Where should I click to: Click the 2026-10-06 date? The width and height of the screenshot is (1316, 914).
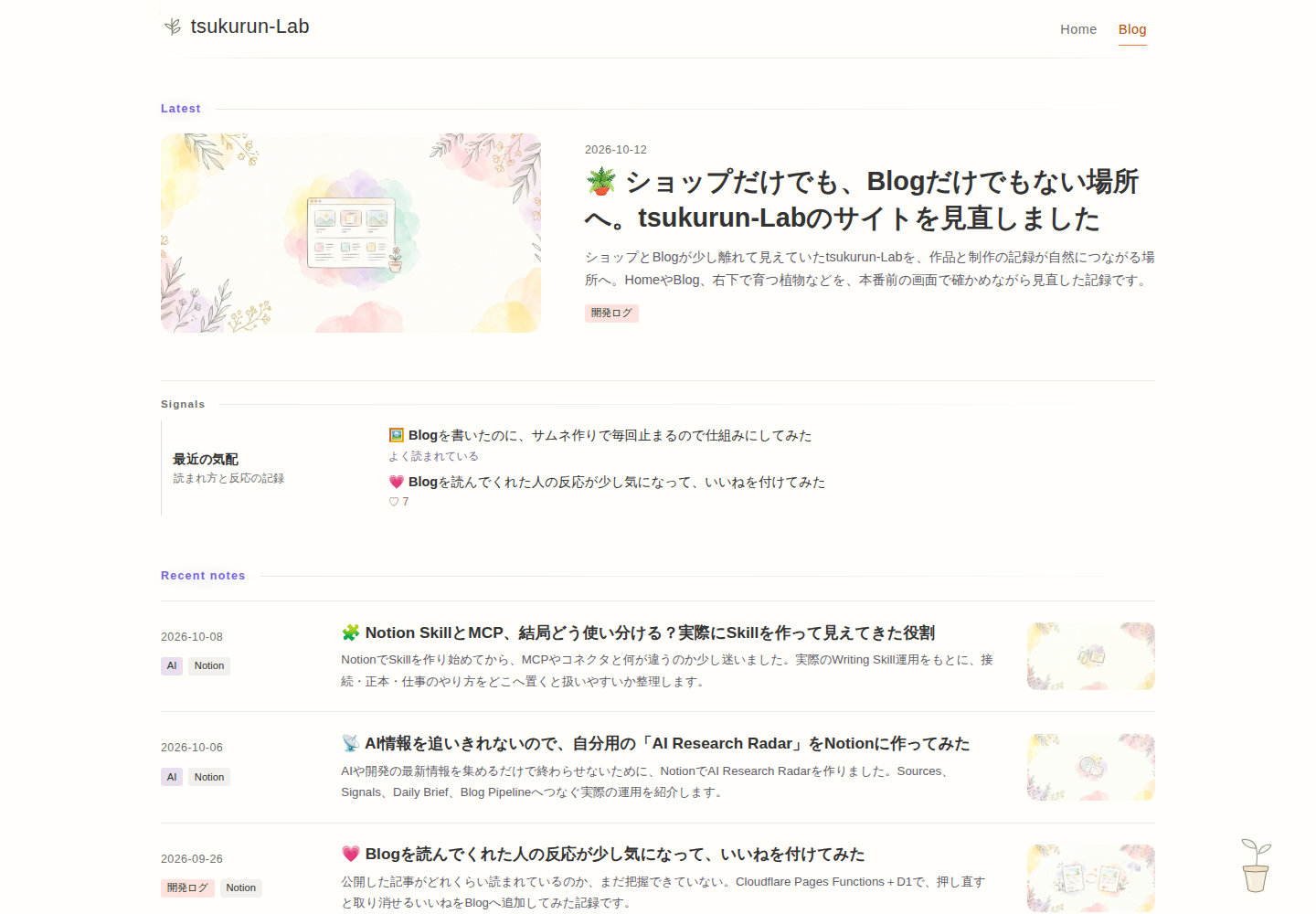(x=192, y=748)
